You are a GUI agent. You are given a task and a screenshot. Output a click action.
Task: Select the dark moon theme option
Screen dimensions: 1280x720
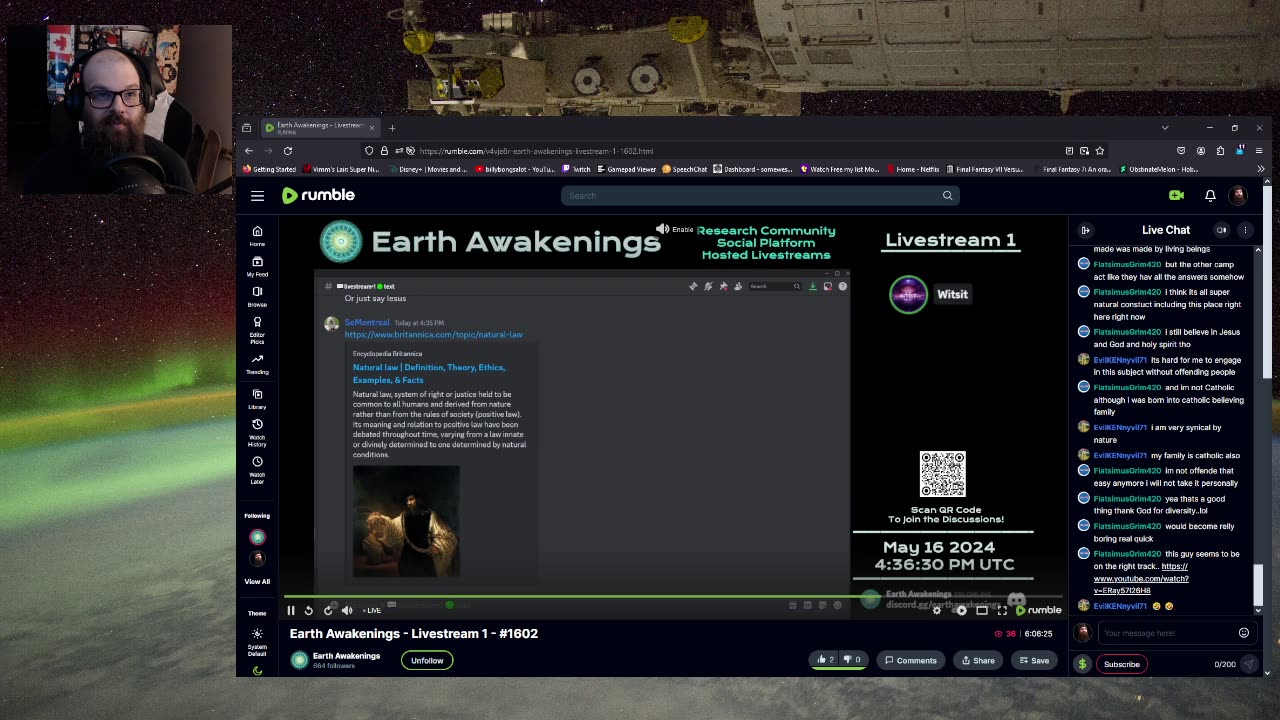point(257,670)
